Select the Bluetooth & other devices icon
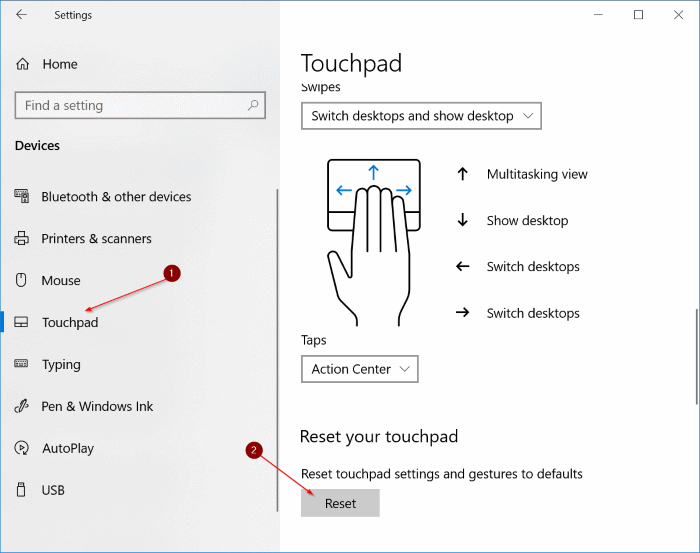 tap(22, 197)
